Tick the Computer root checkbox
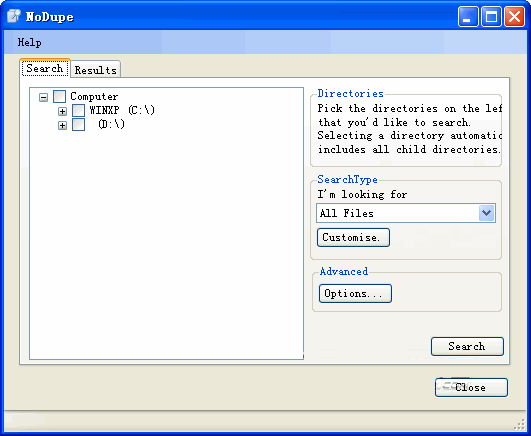Viewport: 531px width, 436px height. click(60, 97)
